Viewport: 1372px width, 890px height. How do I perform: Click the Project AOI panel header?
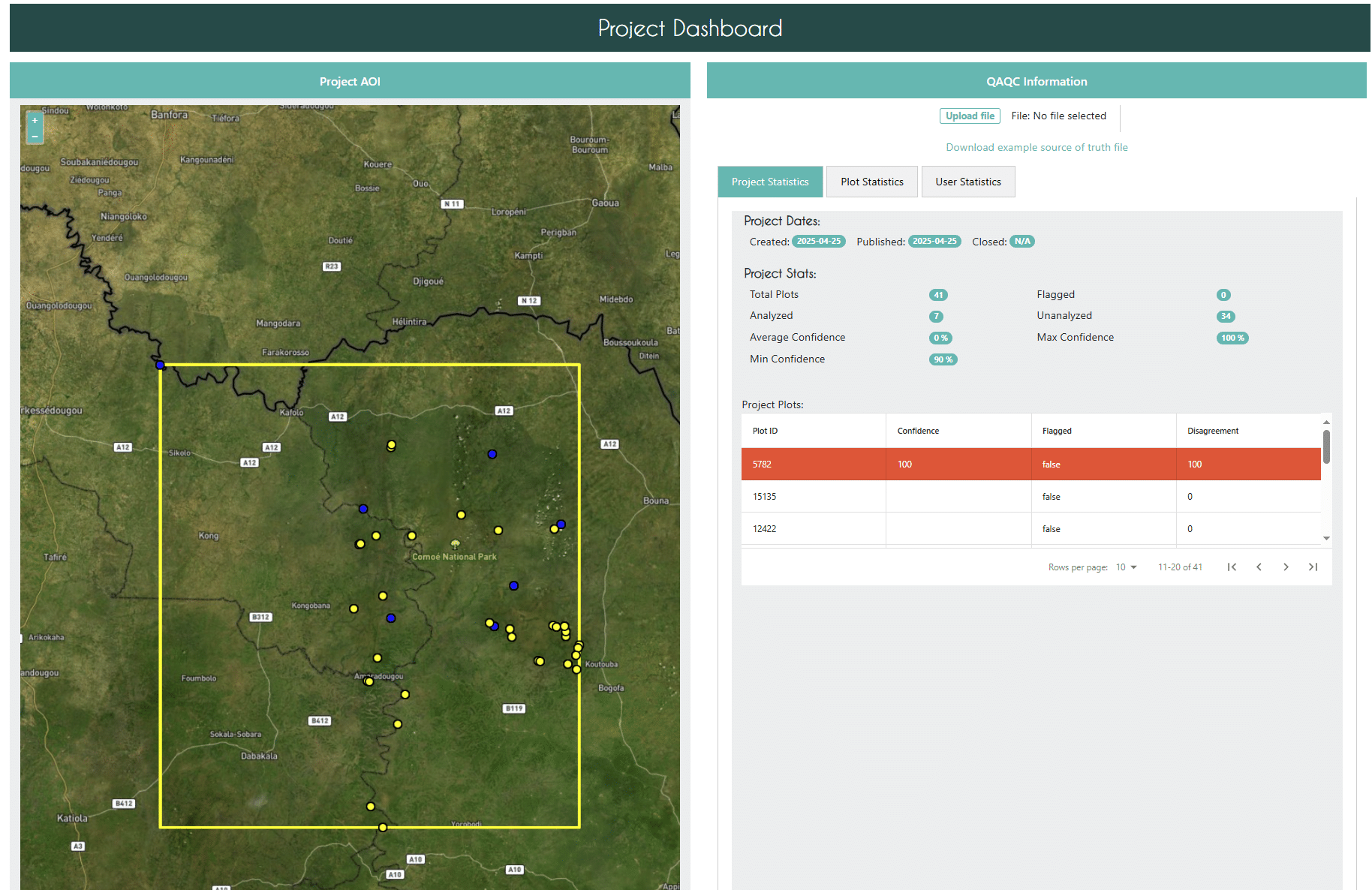(350, 81)
